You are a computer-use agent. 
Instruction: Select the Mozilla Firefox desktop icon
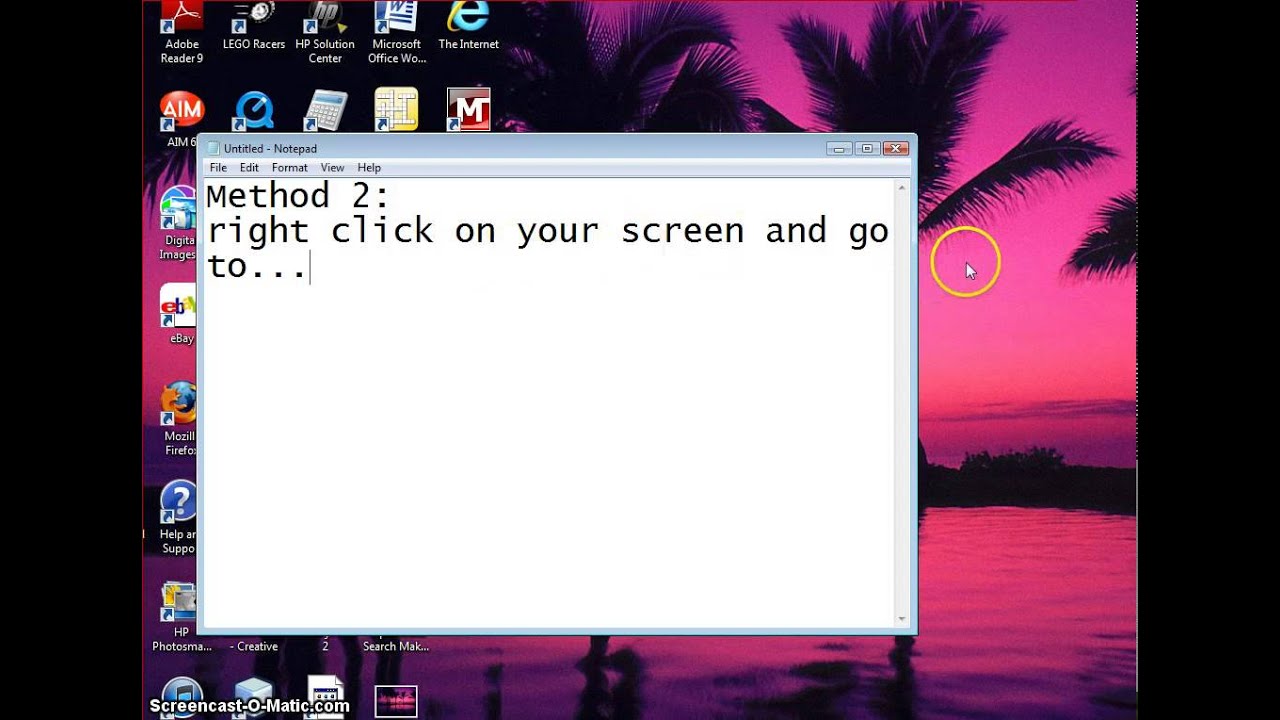coord(180,418)
